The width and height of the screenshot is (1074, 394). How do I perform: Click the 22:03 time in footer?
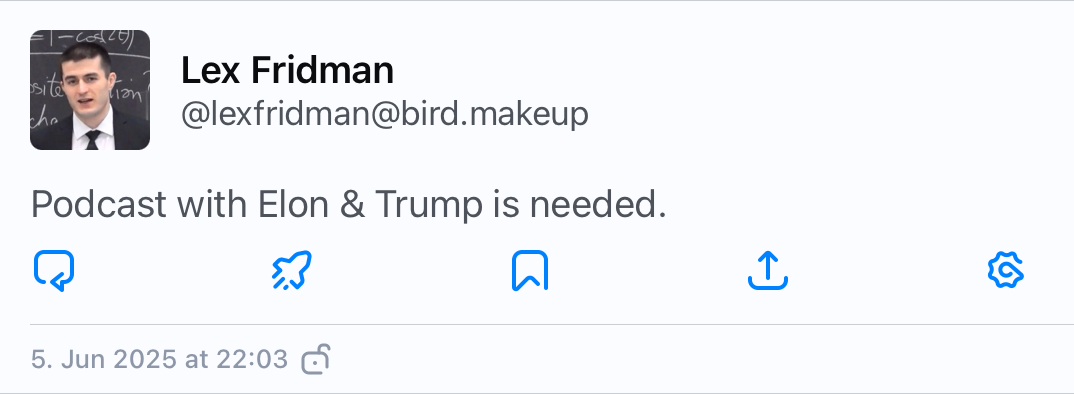point(252,359)
